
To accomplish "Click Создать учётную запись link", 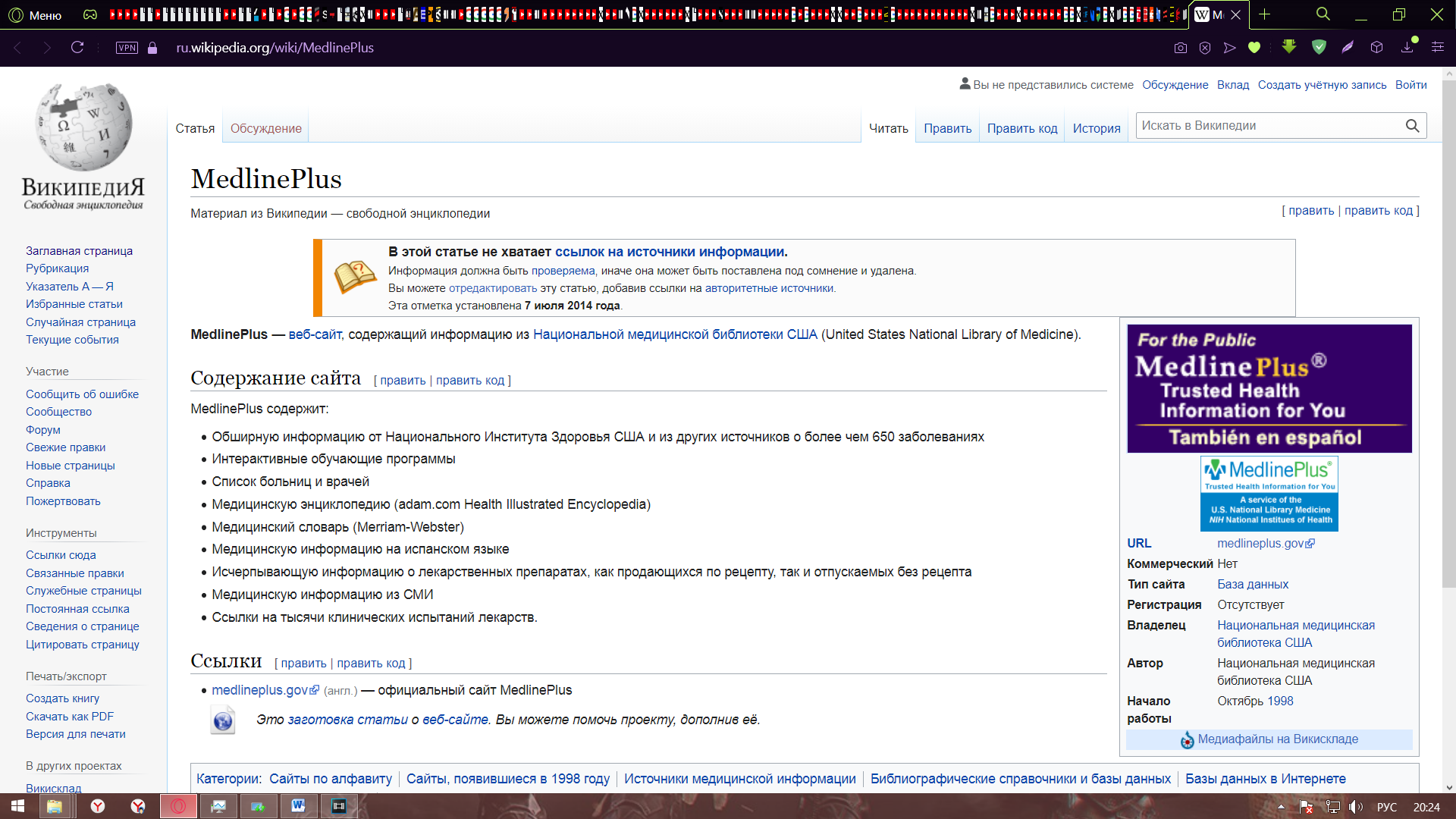I will [1322, 85].
